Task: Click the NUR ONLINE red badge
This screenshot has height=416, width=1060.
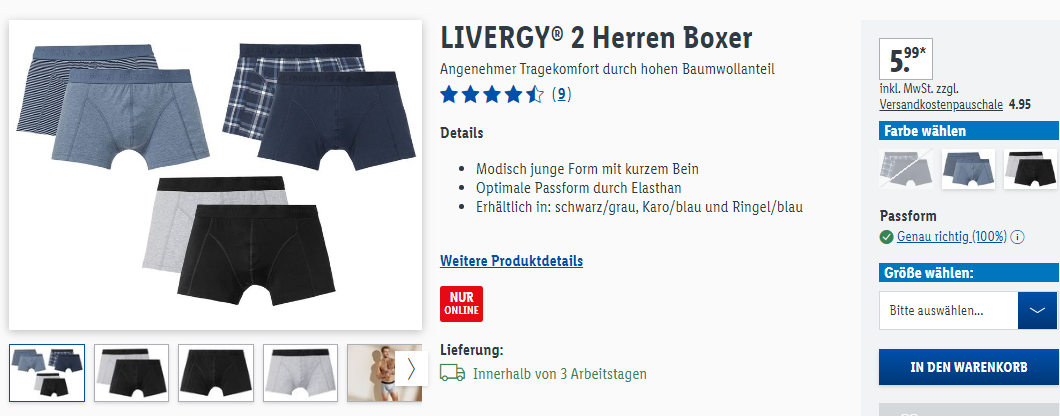Action: click(x=461, y=304)
